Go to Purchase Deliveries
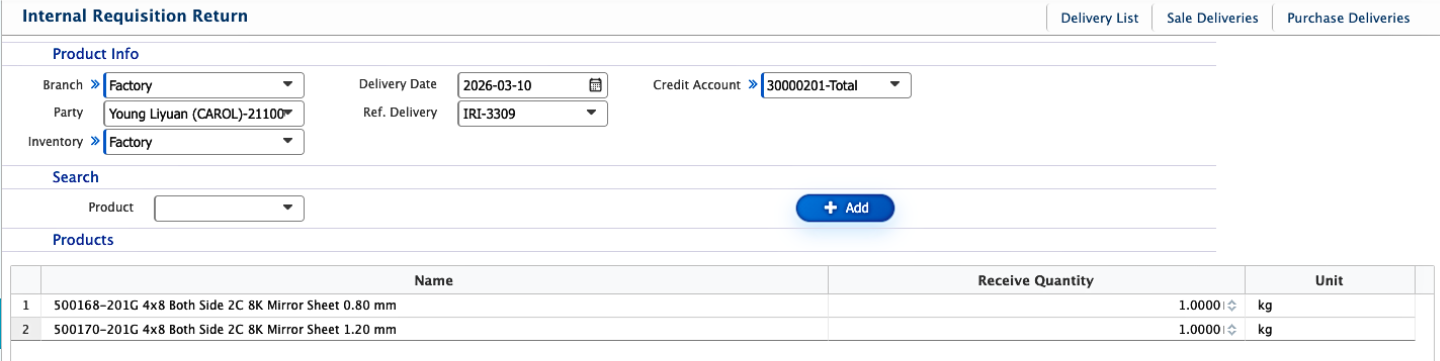The image size is (1440, 361). pyautogui.click(x=1348, y=18)
